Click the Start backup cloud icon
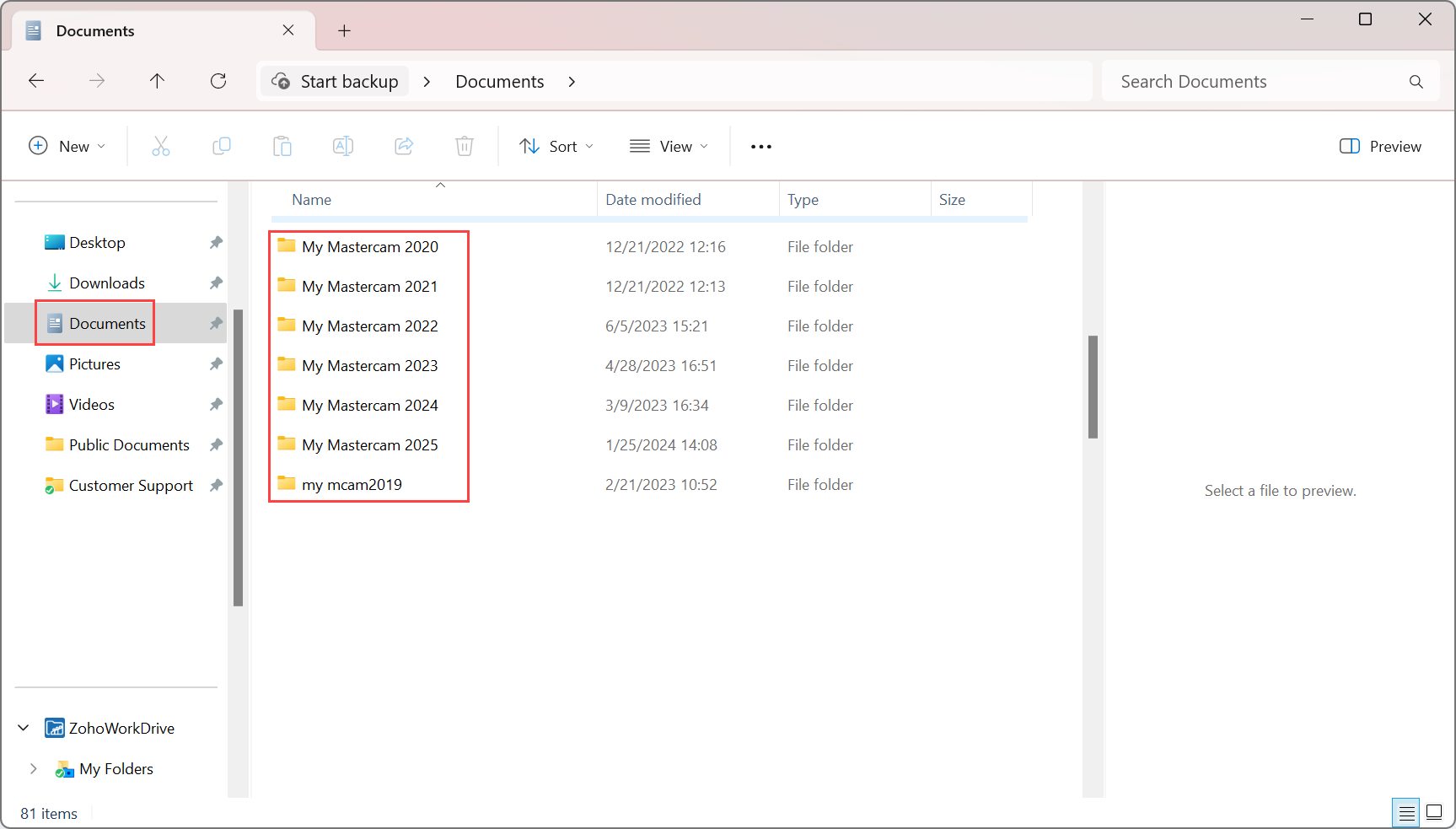The image size is (1456, 829). pyautogui.click(x=281, y=81)
